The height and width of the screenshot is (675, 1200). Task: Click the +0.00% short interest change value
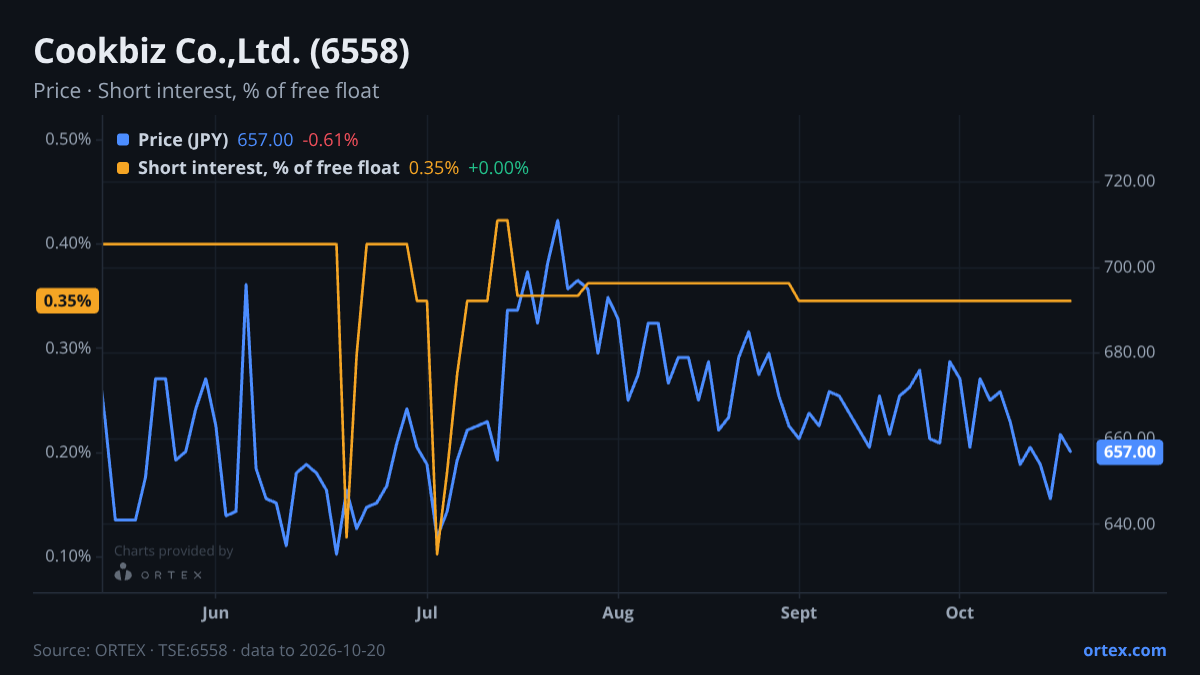tap(498, 168)
